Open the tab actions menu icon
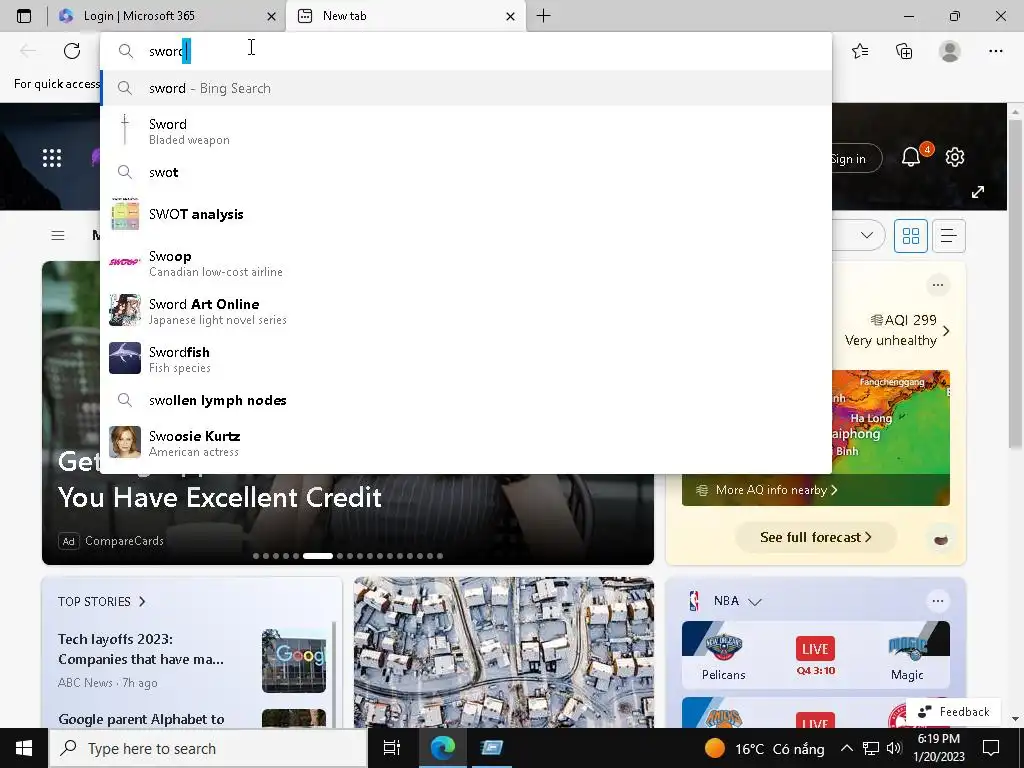The width and height of the screenshot is (1024, 768). pos(24,16)
